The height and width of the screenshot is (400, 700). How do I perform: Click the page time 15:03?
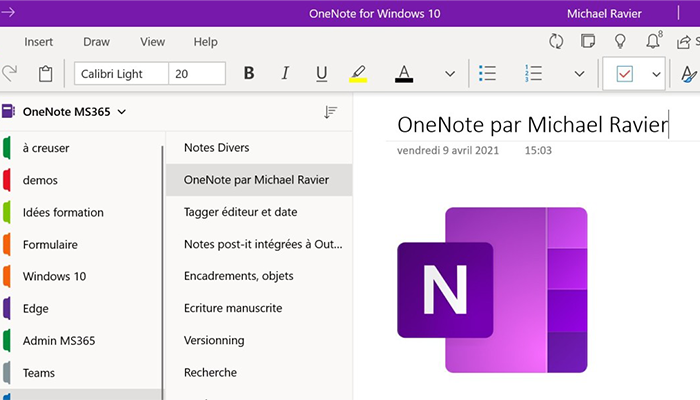(538, 150)
